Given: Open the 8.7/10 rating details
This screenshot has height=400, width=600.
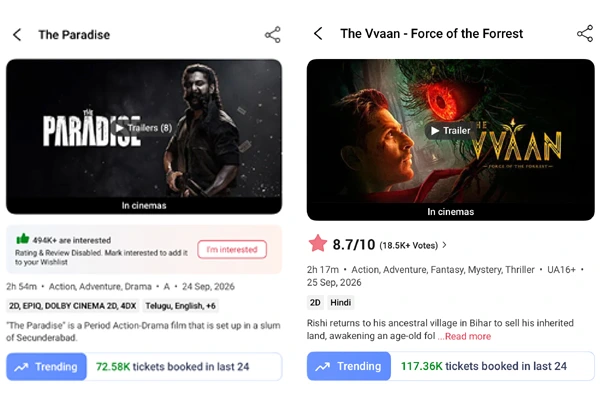Looking at the screenshot, I should pyautogui.click(x=354, y=244).
